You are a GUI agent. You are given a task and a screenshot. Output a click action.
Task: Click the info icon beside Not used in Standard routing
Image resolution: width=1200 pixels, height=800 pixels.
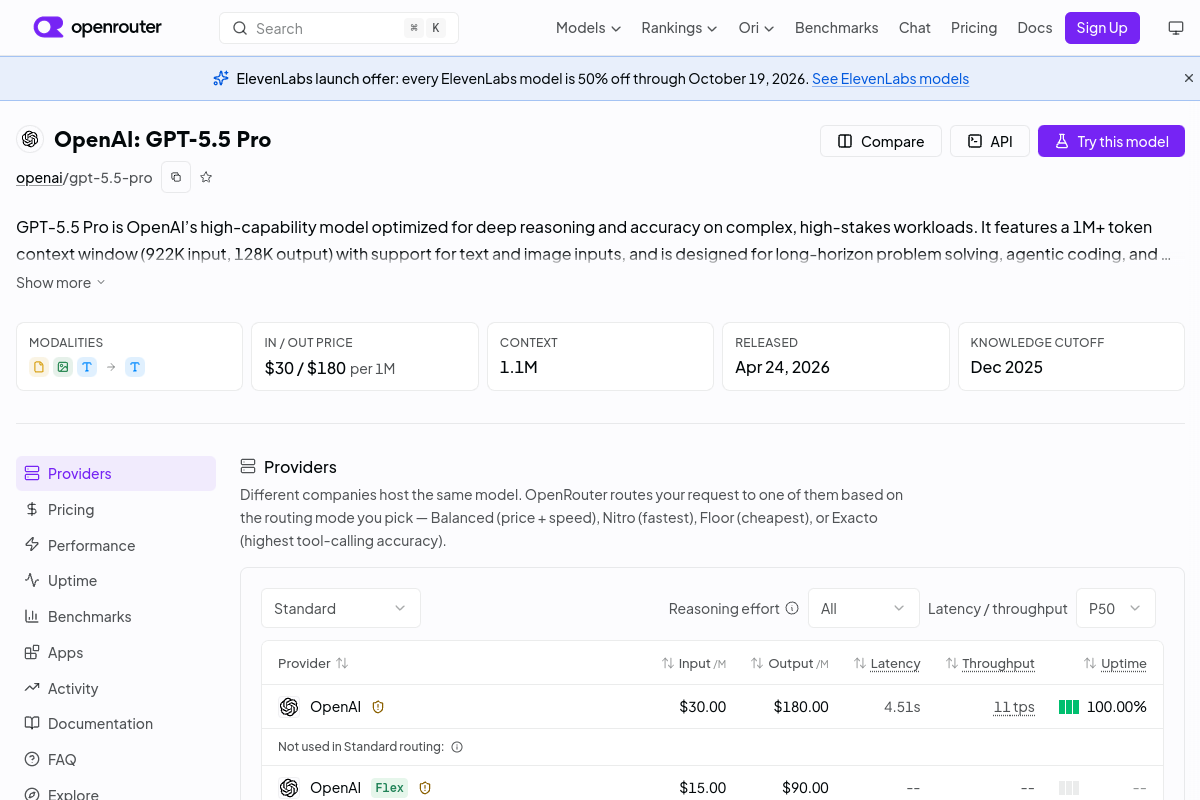click(457, 747)
